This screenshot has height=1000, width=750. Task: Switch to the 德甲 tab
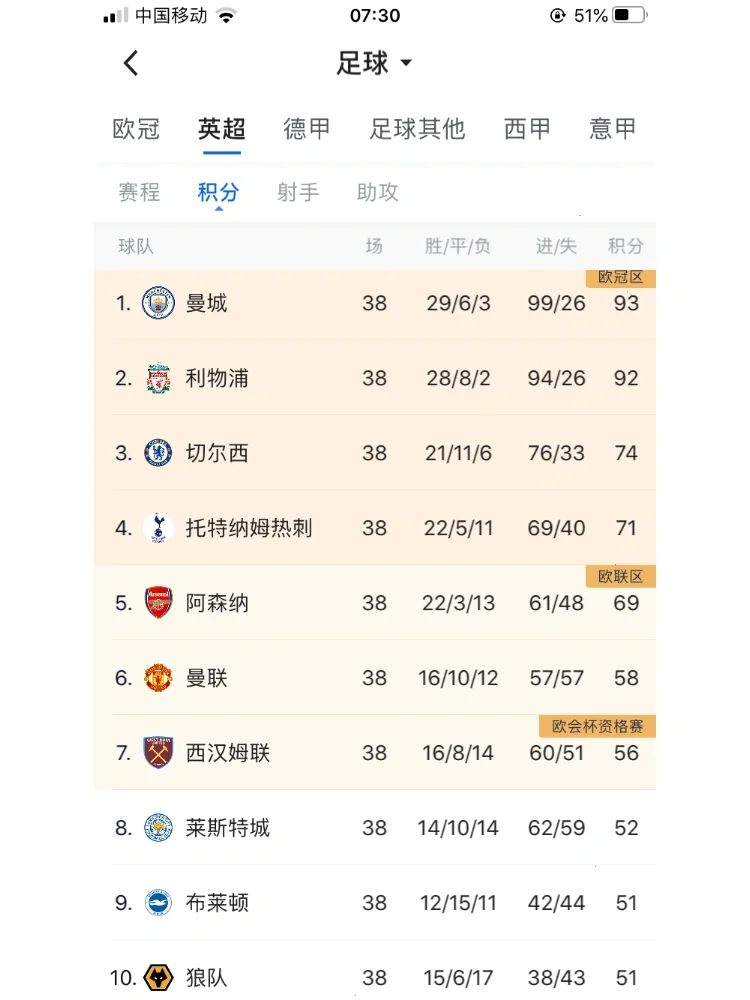tap(307, 129)
